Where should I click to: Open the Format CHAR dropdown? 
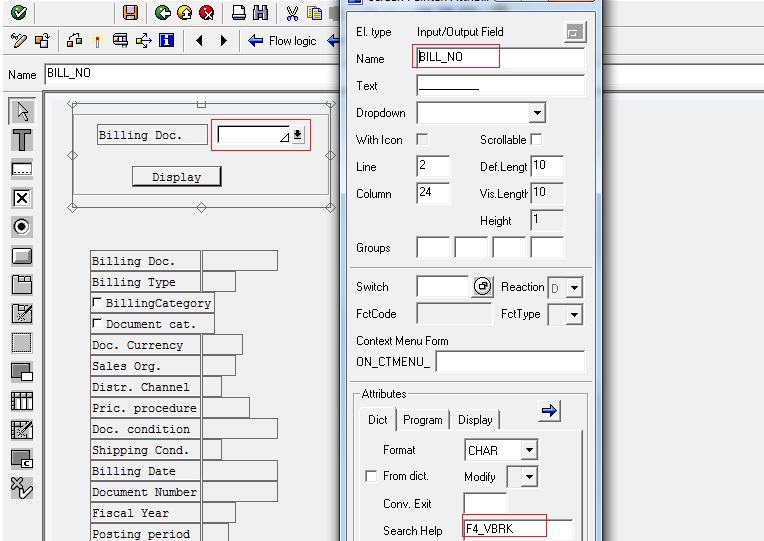[528, 451]
